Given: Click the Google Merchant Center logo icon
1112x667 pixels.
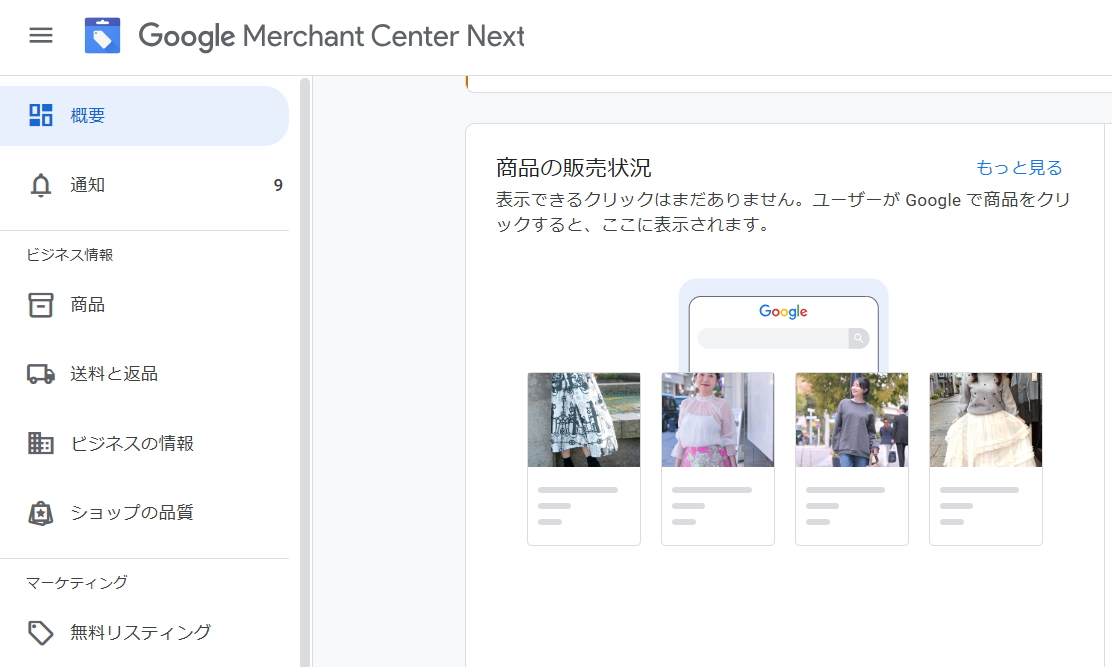Looking at the screenshot, I should click(x=102, y=36).
